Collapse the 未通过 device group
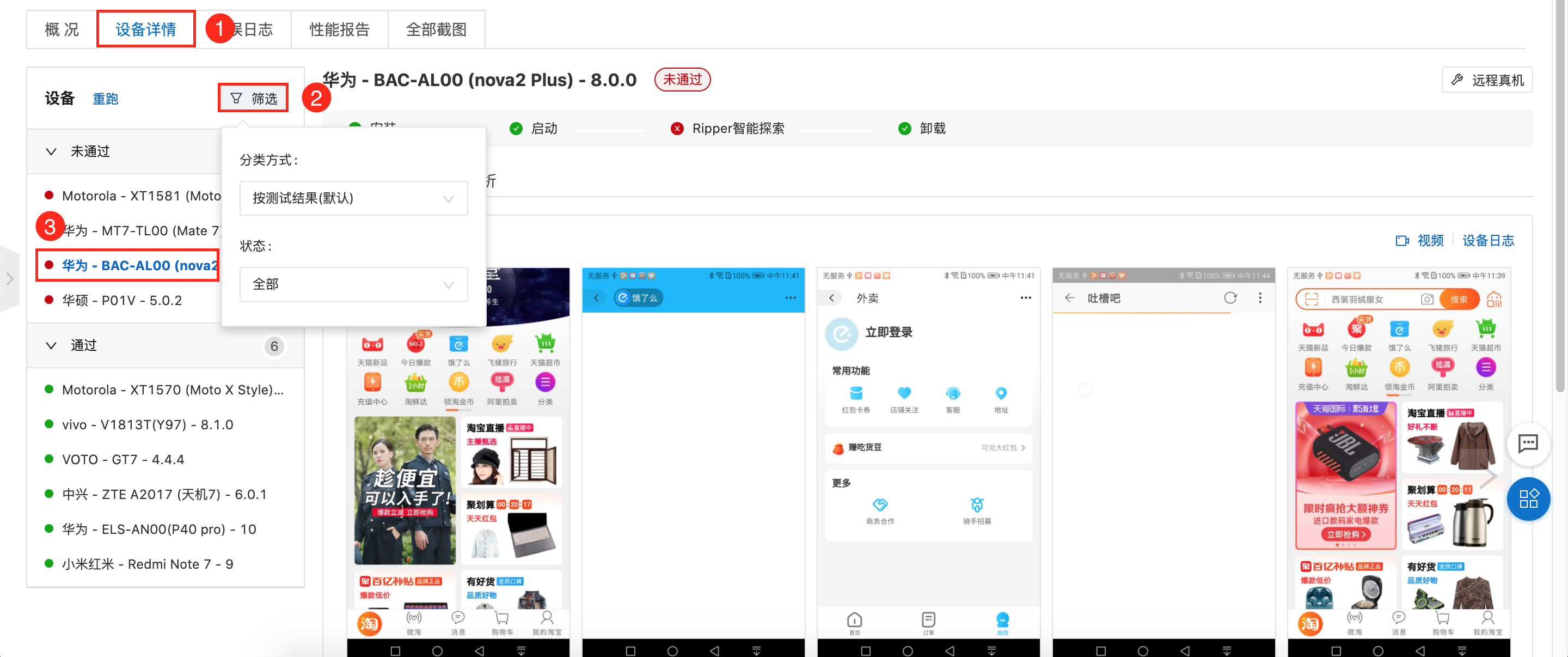This screenshot has width=1568, height=657. [x=51, y=151]
